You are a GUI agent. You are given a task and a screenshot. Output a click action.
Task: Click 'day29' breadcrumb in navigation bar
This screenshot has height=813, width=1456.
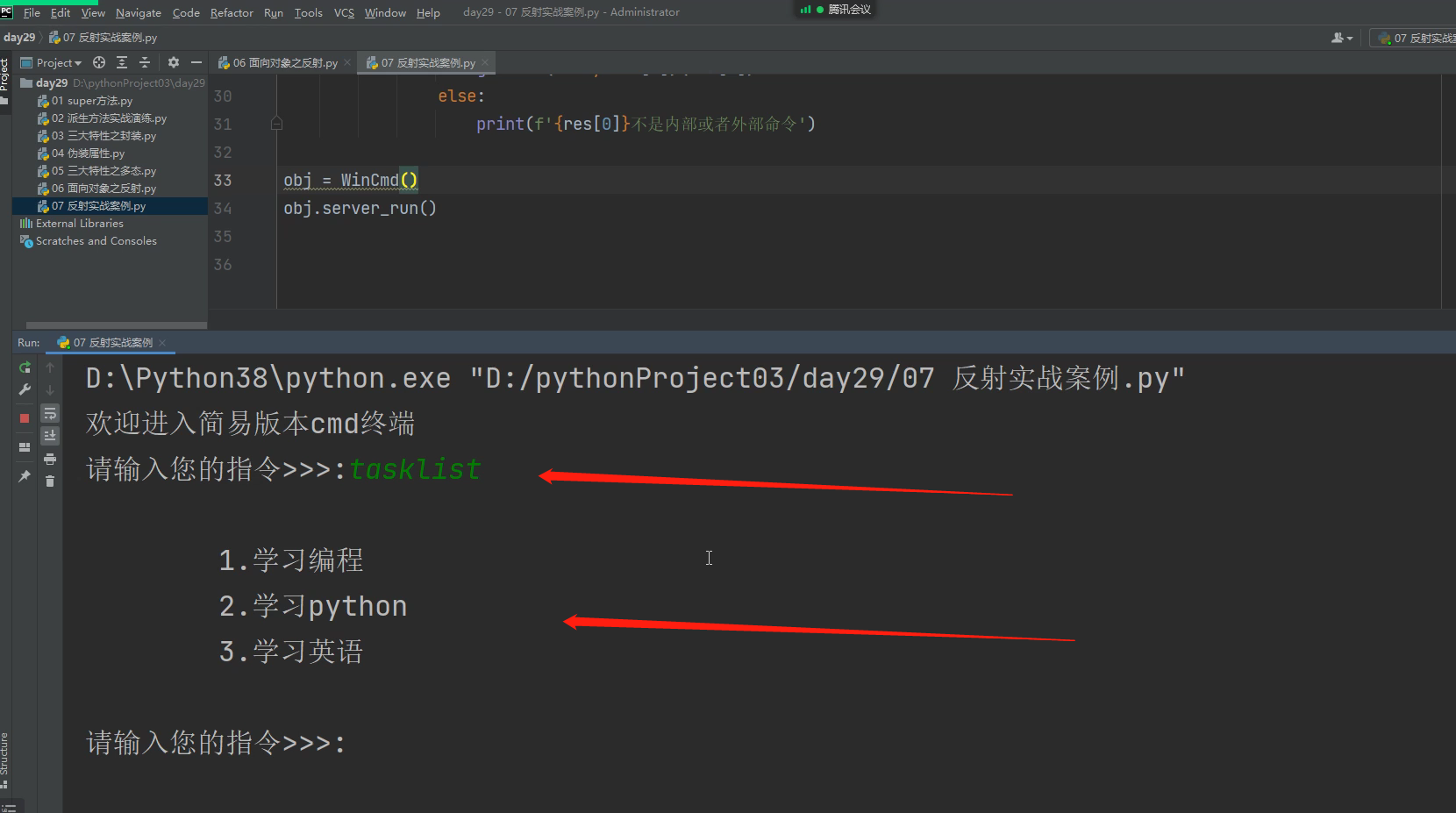(19, 38)
